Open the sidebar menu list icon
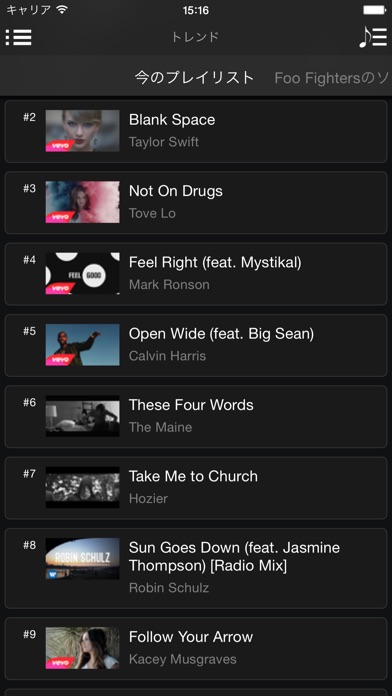392x696 pixels. coord(19,37)
